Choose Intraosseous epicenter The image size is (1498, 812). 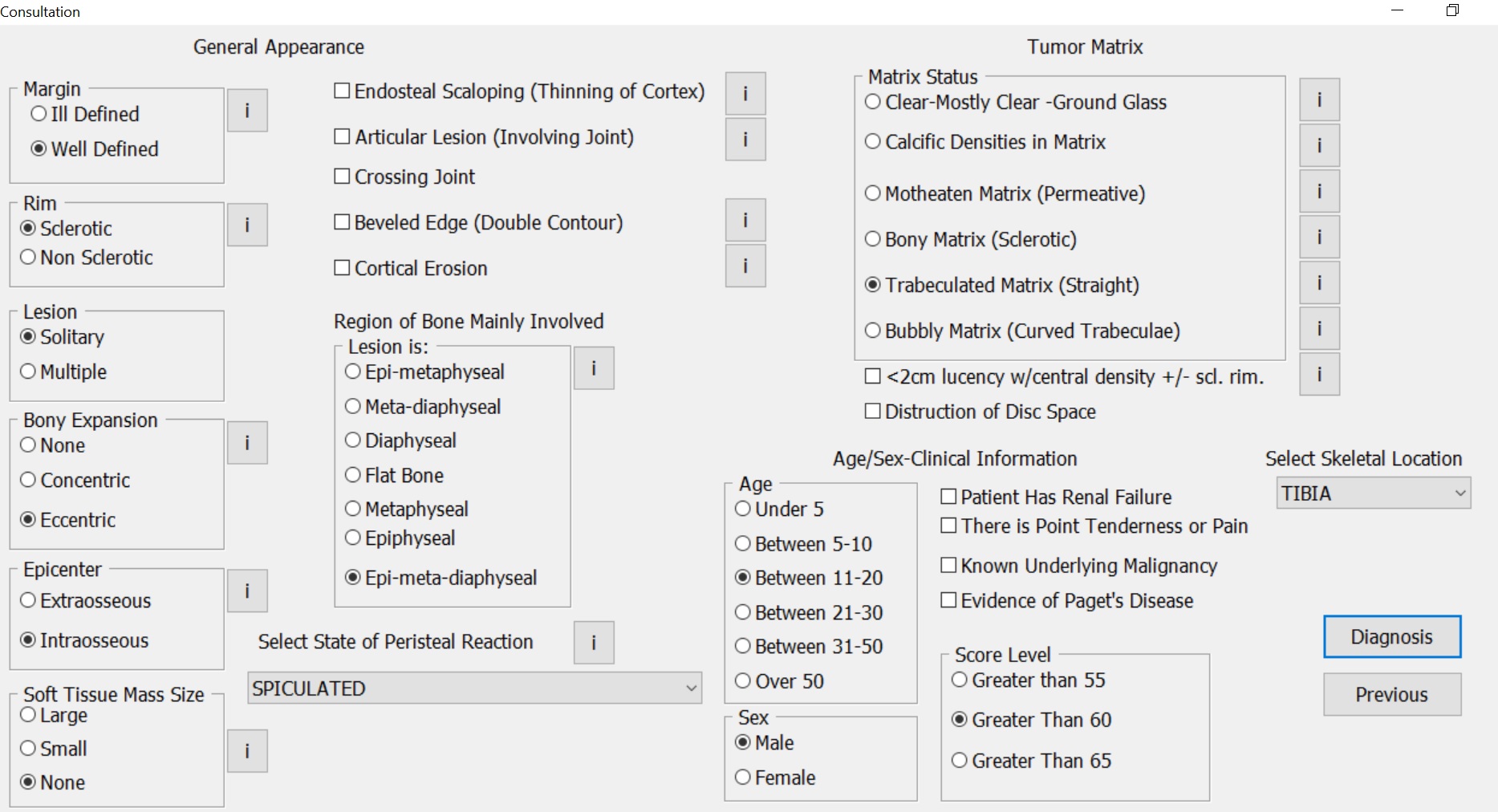[84, 640]
